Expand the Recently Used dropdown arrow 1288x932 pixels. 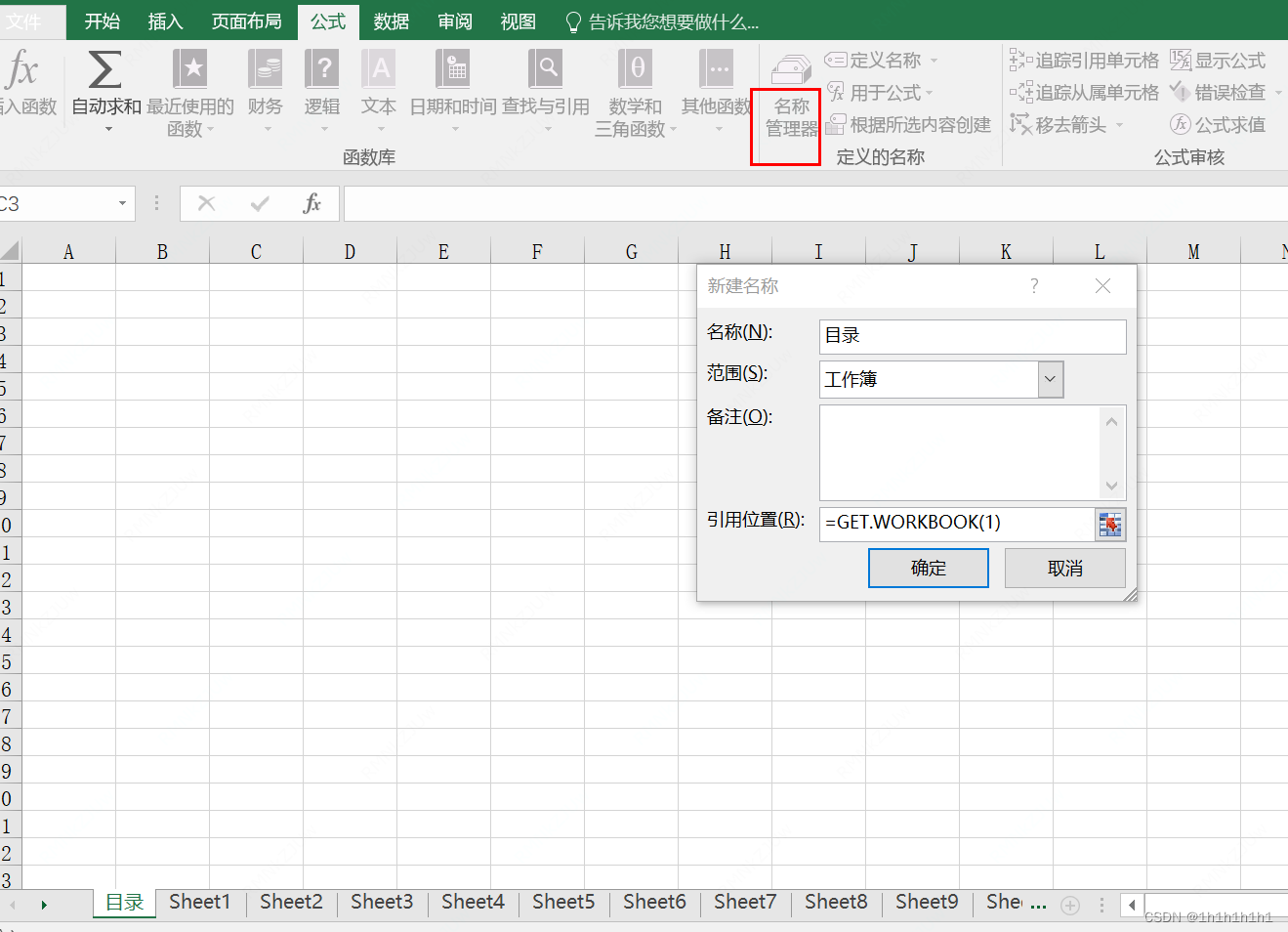[x=210, y=129]
